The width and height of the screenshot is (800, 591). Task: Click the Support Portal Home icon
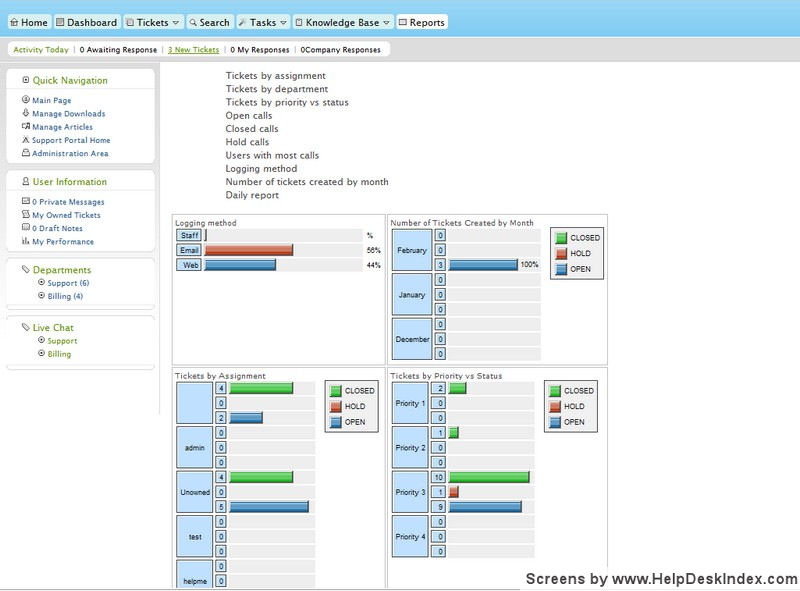tap(25, 140)
